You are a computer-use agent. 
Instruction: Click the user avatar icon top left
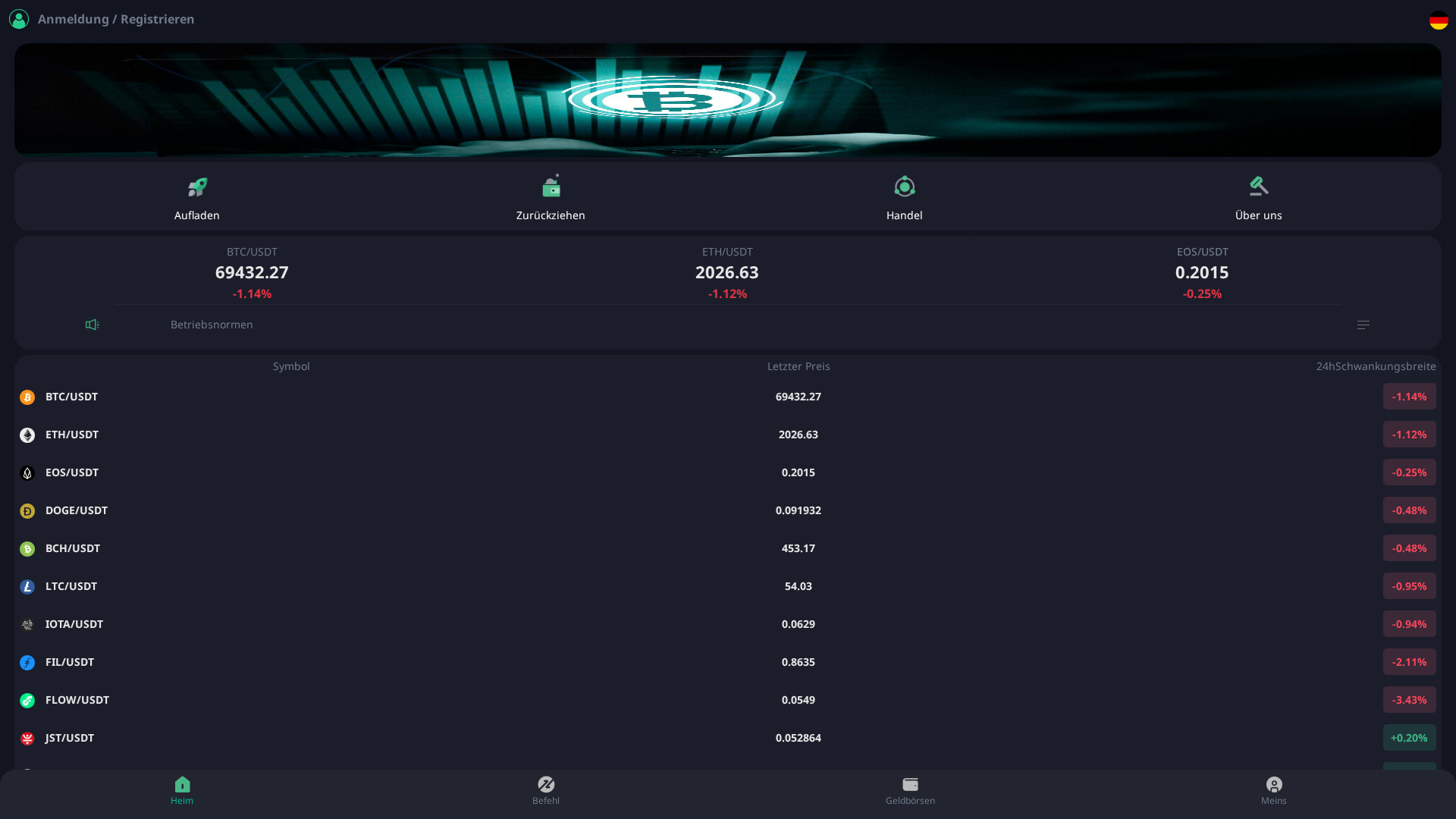[18, 19]
